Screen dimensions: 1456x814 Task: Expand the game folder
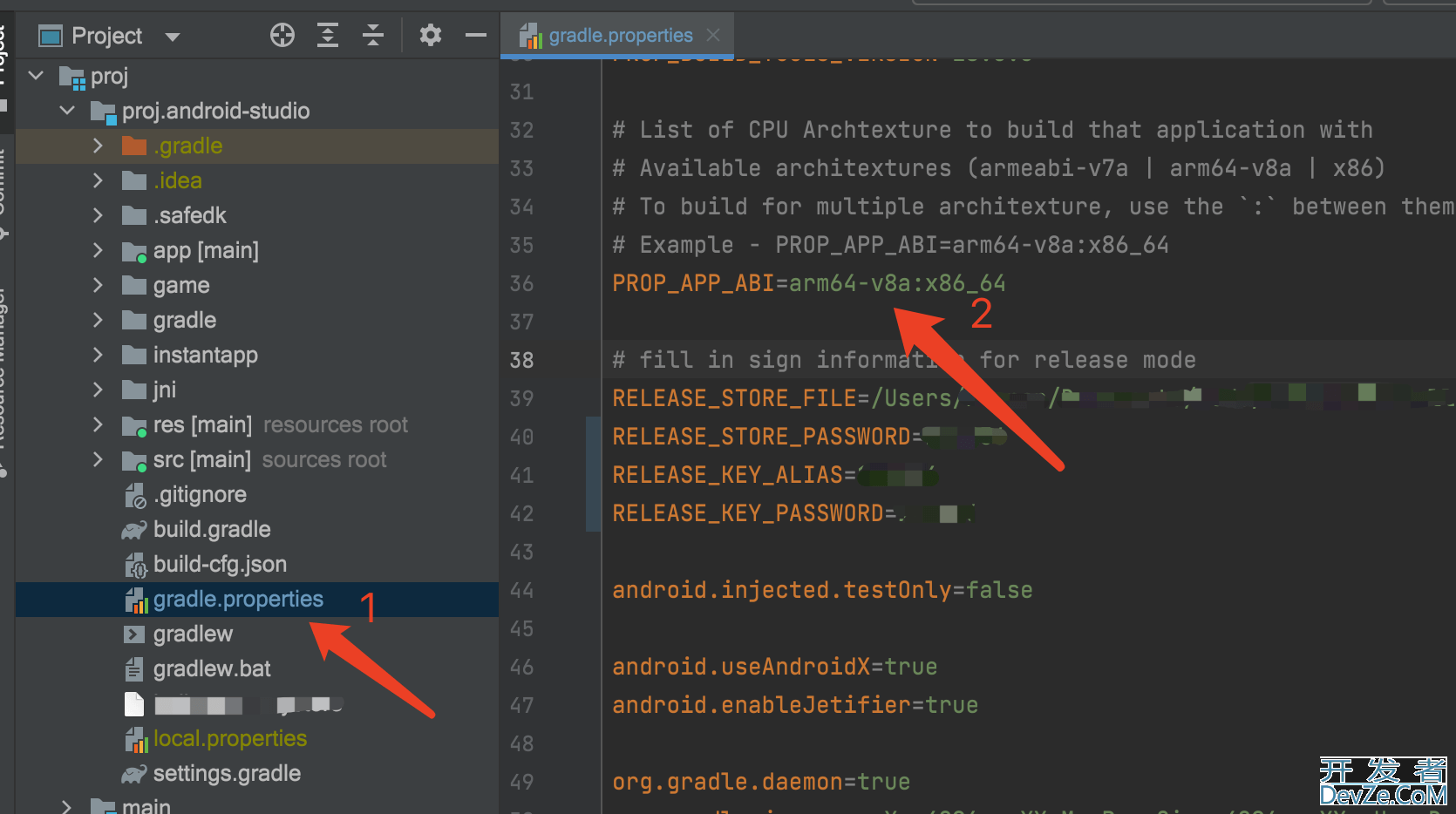point(98,285)
